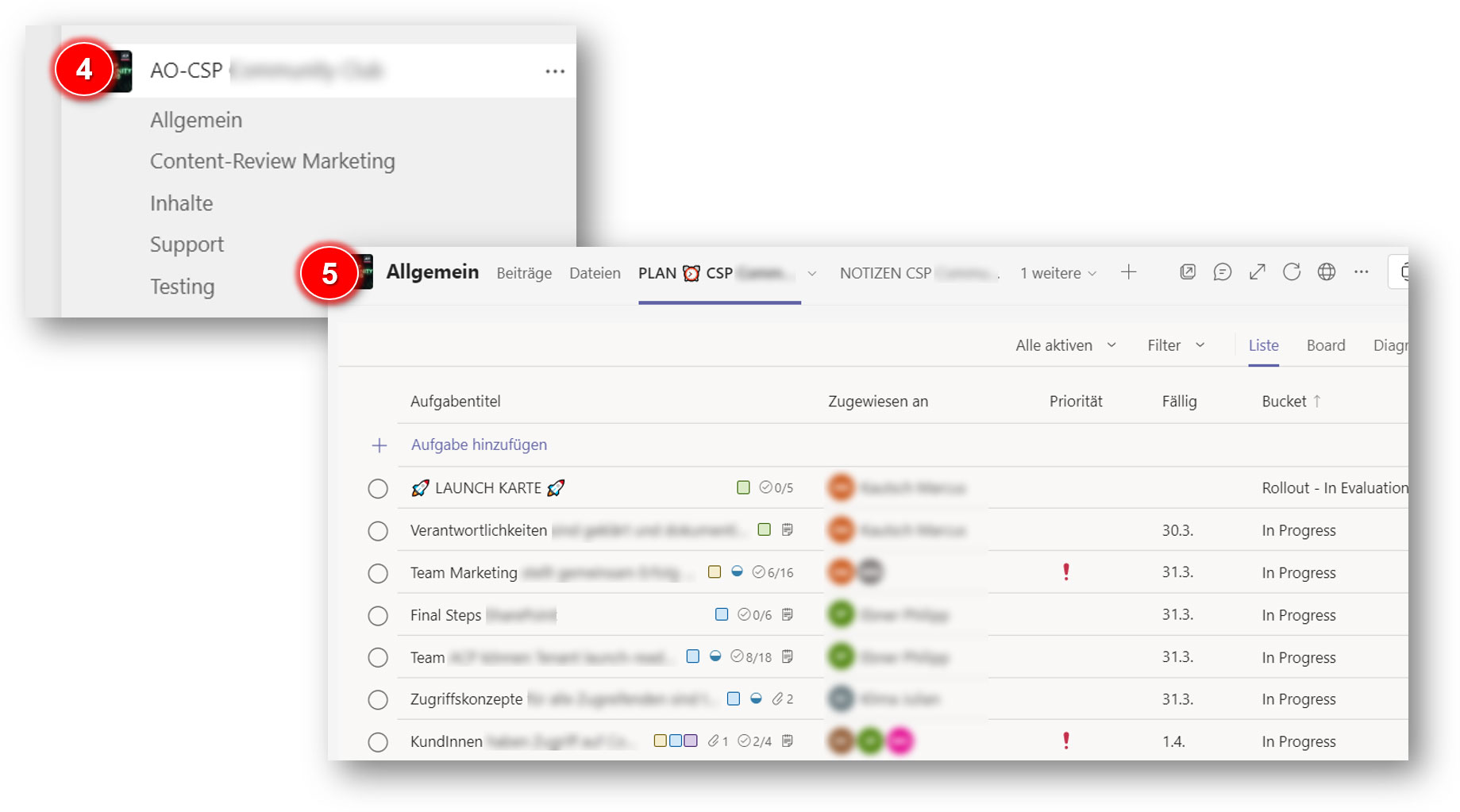Click 'Aufgabe hinzufügen' to add a task
The image size is (1460, 812).
coord(479,444)
